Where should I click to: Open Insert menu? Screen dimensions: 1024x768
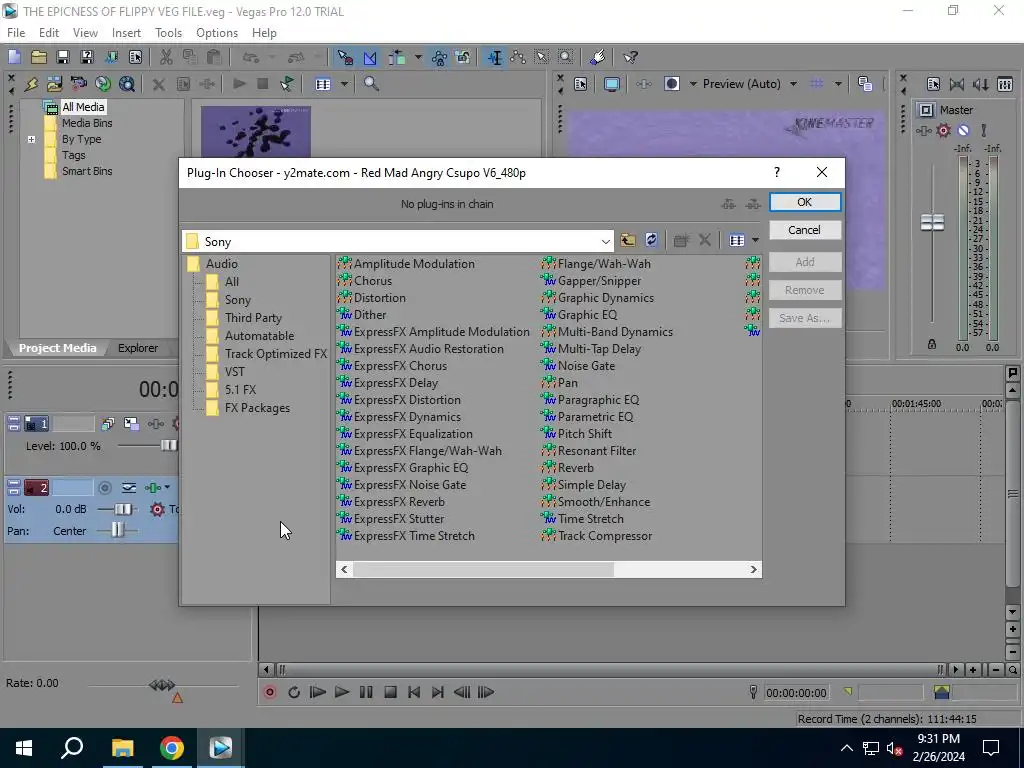(126, 33)
